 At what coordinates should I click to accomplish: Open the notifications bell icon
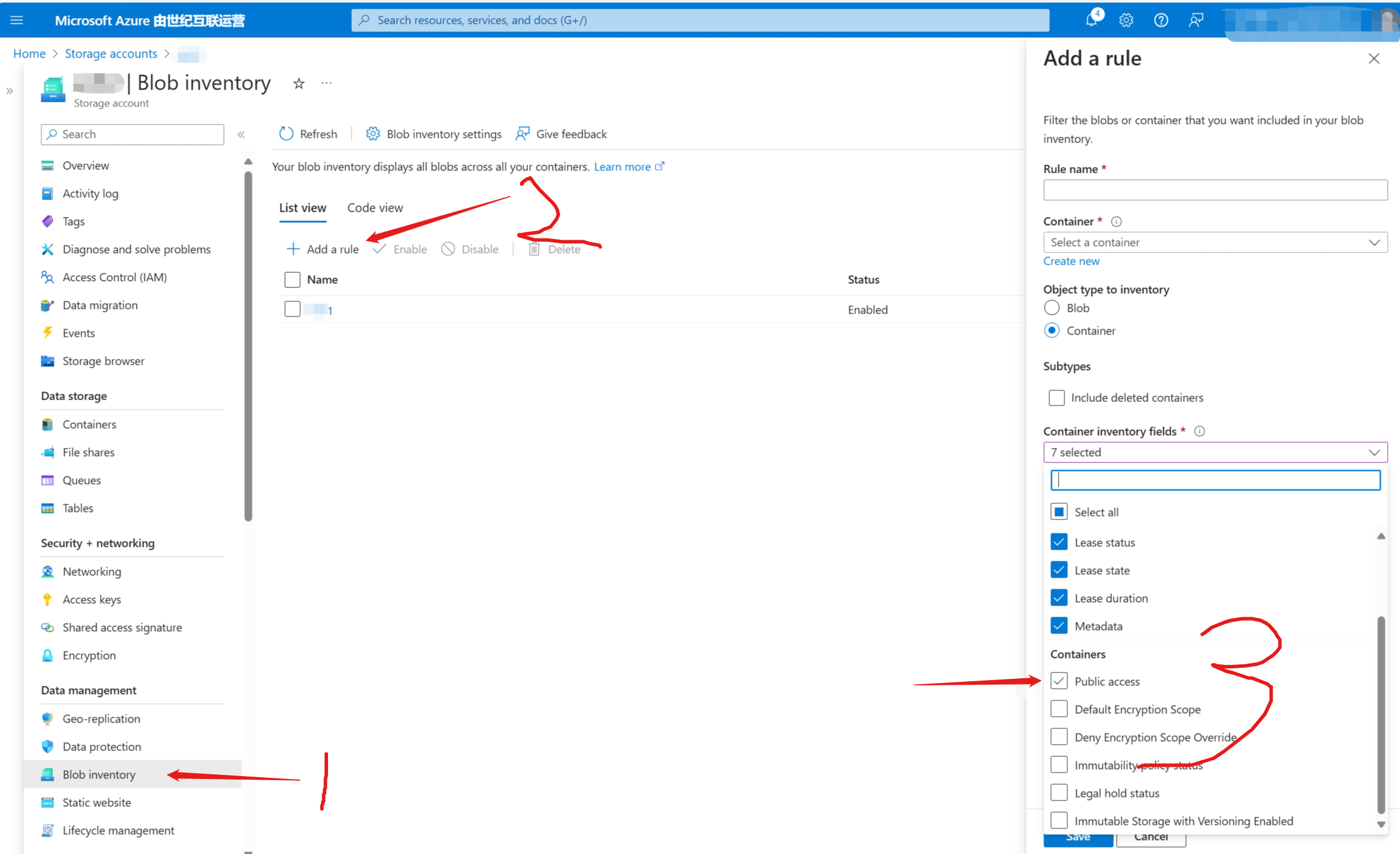click(1091, 20)
